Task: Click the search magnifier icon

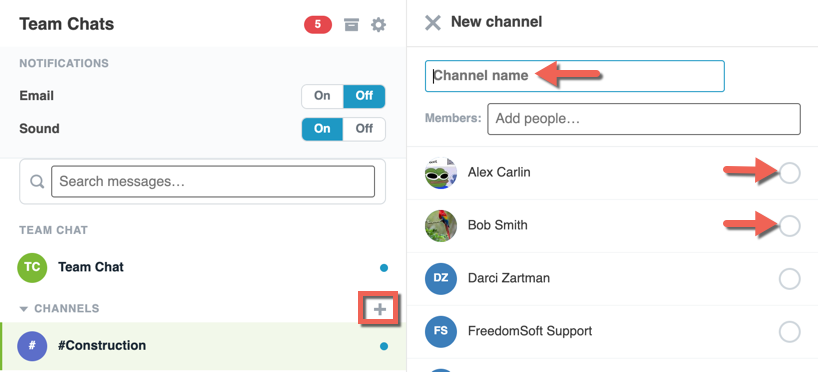Action: 37,182
